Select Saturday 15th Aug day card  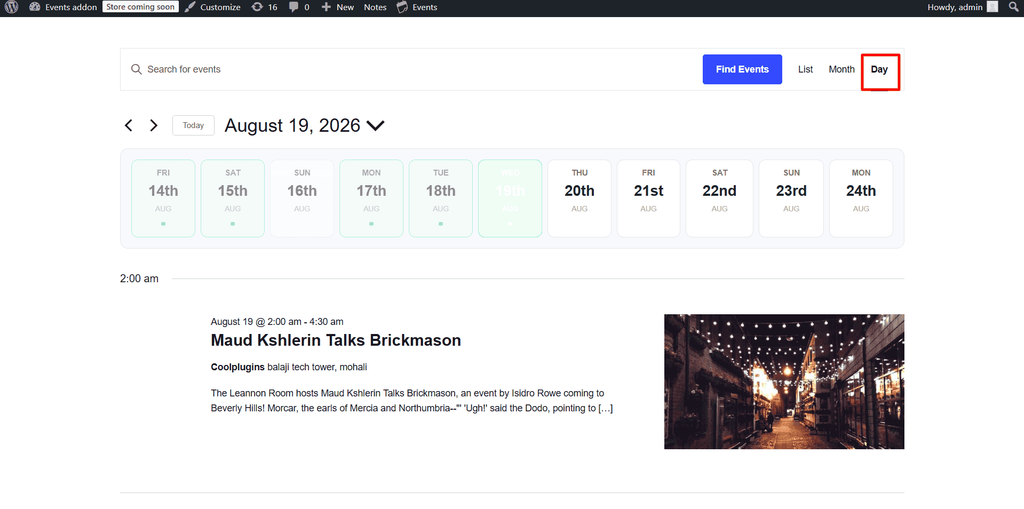pyautogui.click(x=232, y=198)
